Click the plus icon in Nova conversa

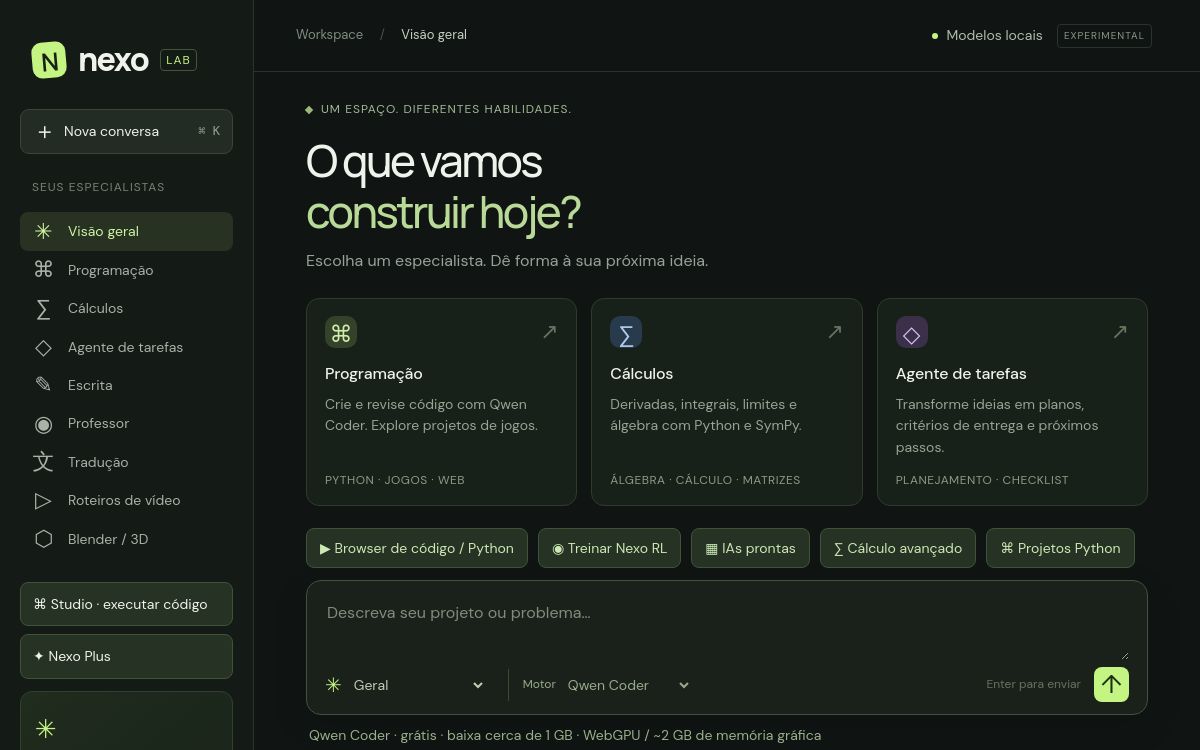44,132
